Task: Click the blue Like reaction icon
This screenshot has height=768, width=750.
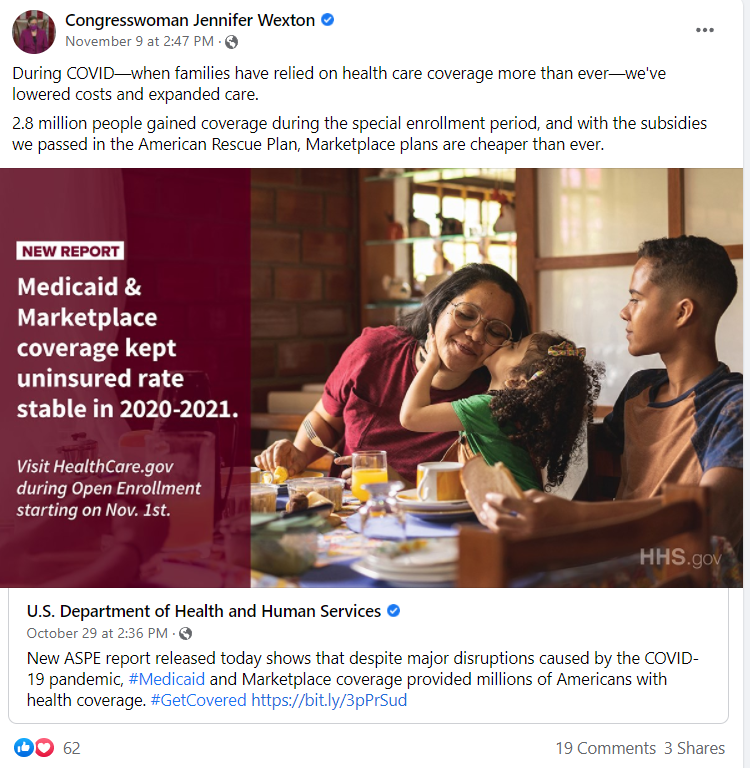Action: coord(23,747)
